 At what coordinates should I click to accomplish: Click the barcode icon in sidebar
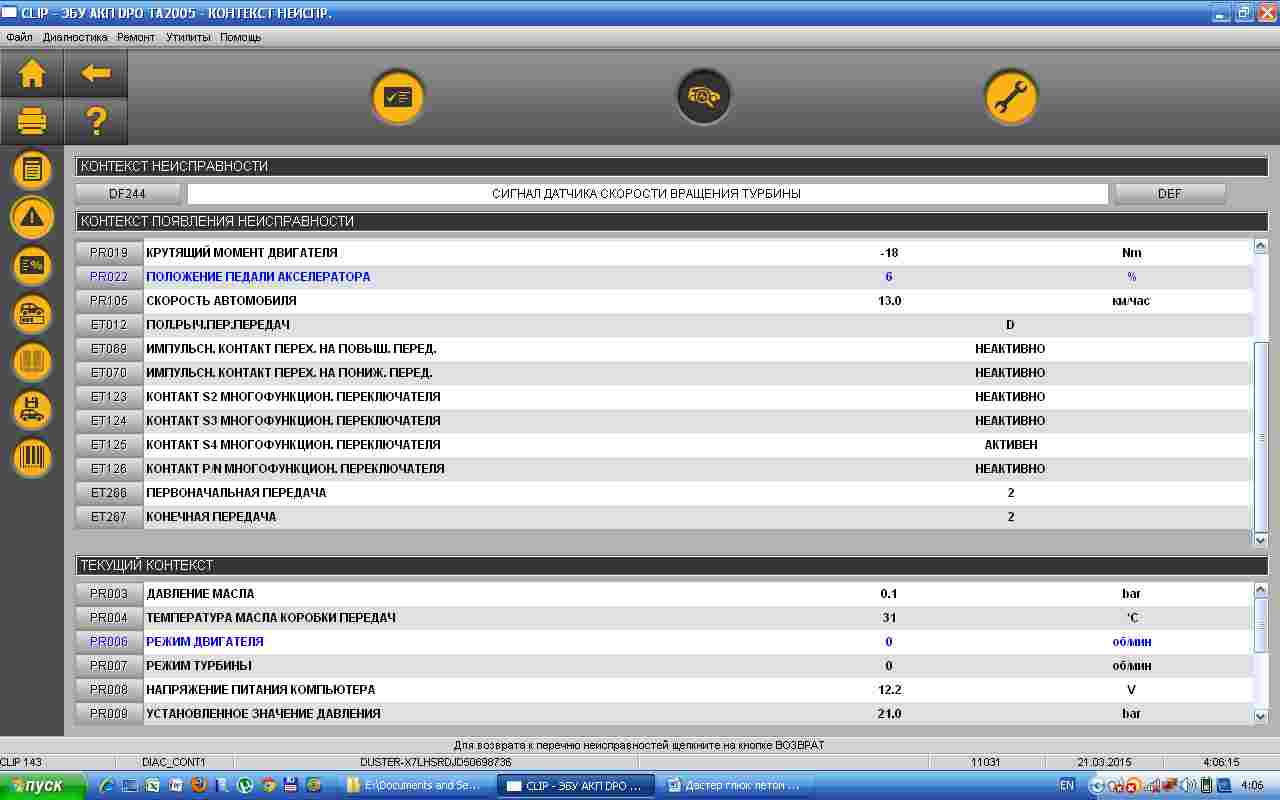coord(32,458)
